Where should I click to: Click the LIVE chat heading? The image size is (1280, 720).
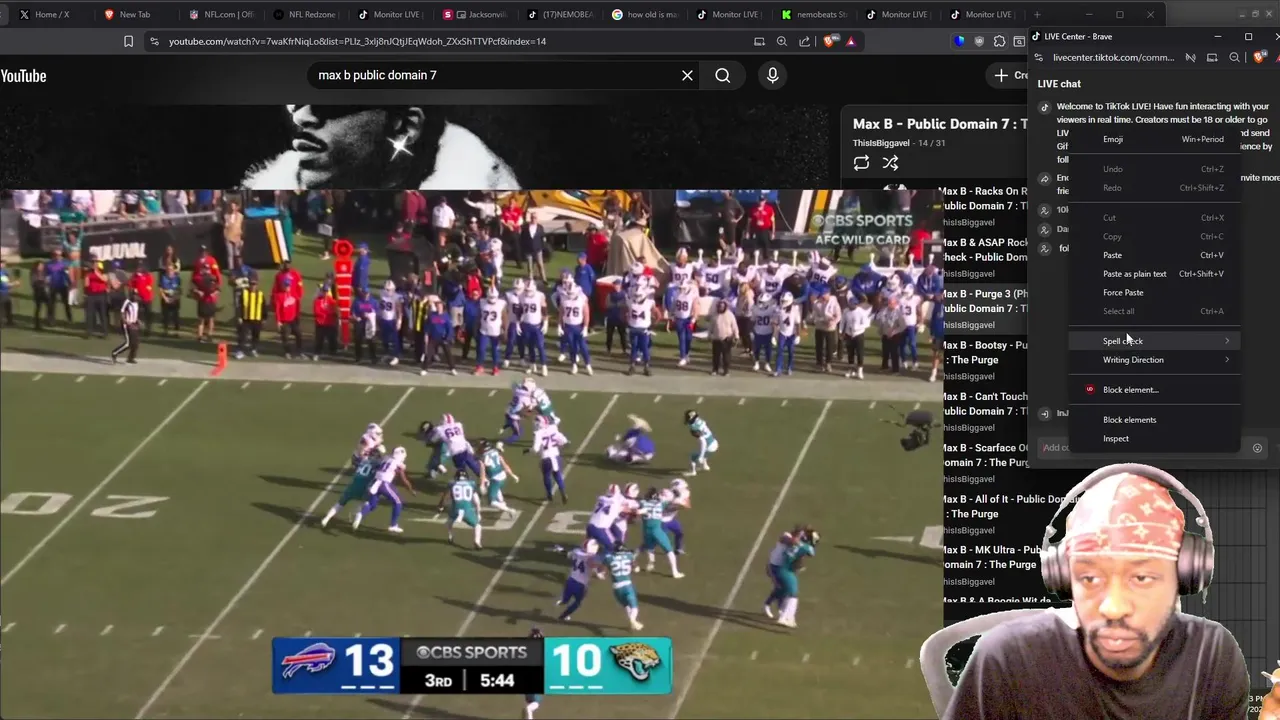click(1059, 84)
